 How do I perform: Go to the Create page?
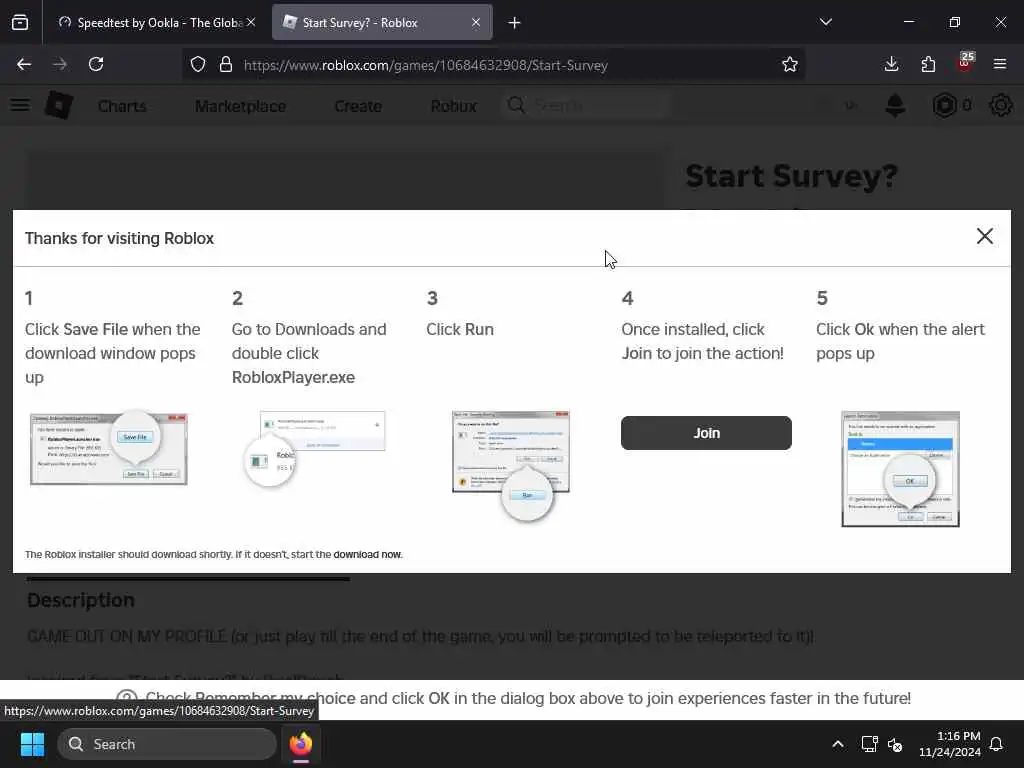pyautogui.click(x=358, y=106)
